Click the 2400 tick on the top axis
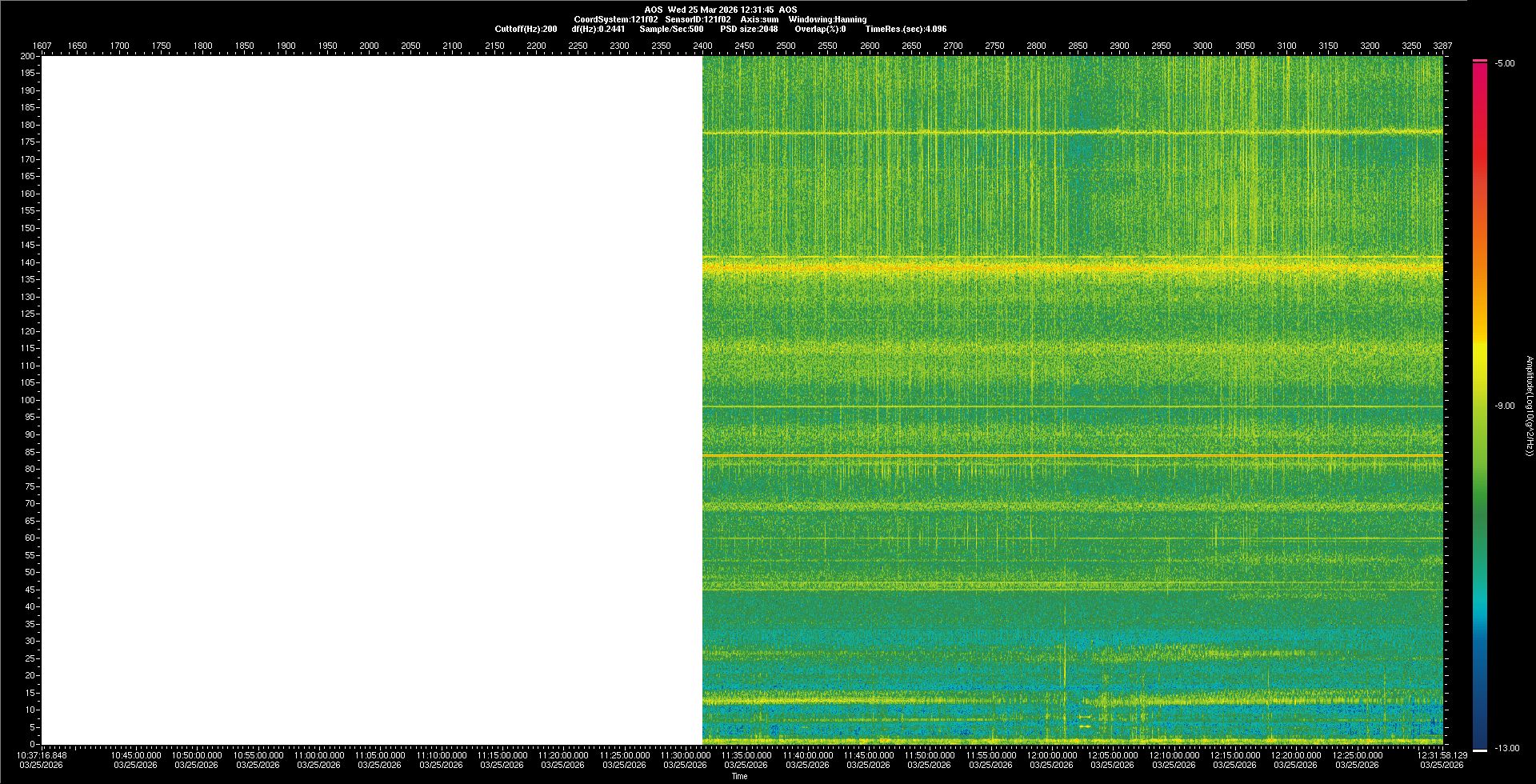The width and height of the screenshot is (1536, 784). point(702,46)
